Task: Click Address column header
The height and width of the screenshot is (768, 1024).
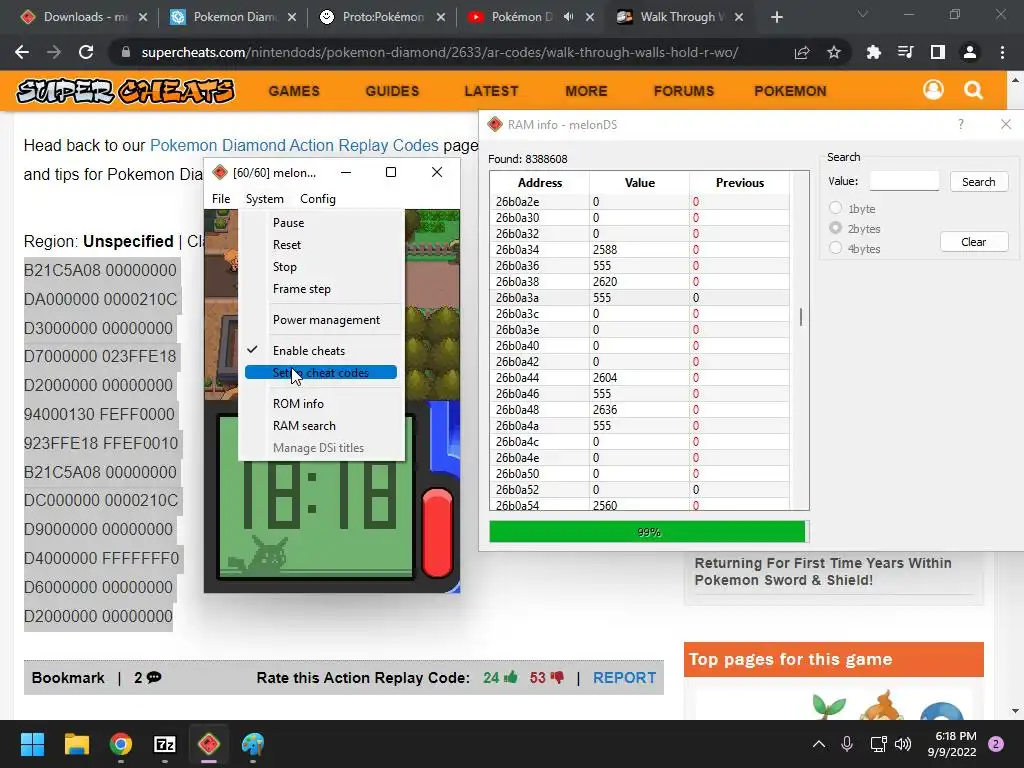Action: coord(539,183)
